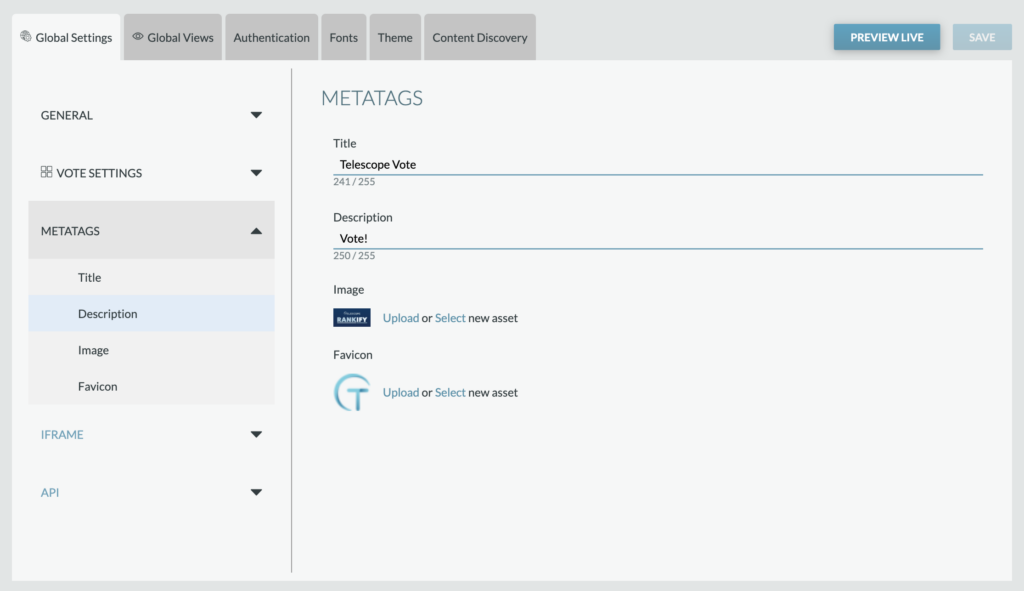
Task: Click the globe icon on Global Settings tab
Action: pos(25,37)
